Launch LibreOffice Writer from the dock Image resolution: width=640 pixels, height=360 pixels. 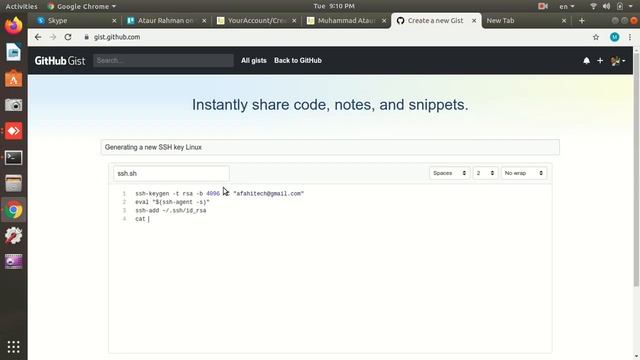click(13, 52)
